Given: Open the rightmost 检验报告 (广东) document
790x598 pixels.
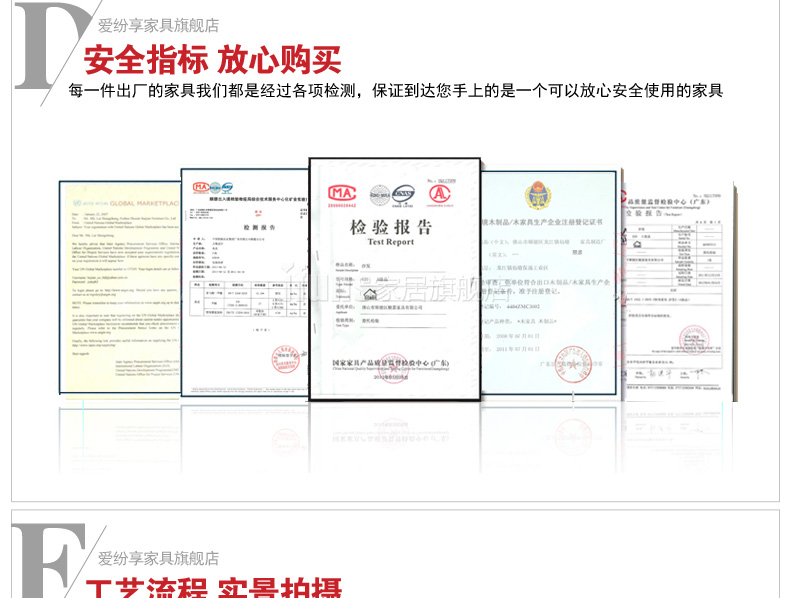Looking at the screenshot, I should click(x=678, y=292).
